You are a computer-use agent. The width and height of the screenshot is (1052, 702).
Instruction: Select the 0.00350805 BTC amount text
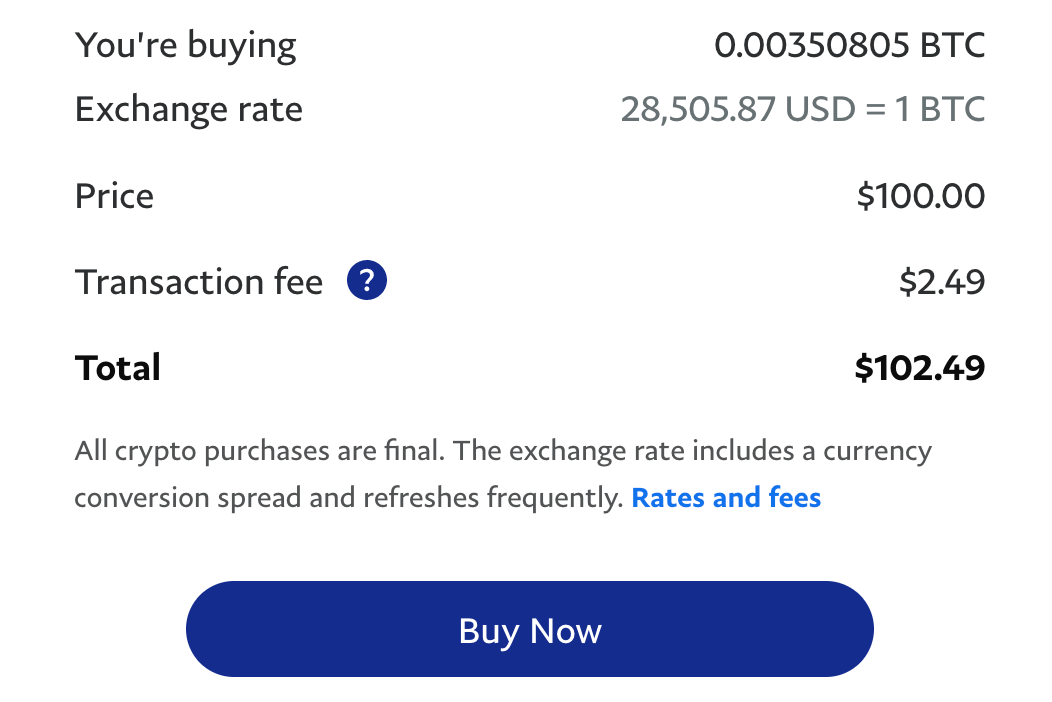pyautogui.click(x=849, y=45)
